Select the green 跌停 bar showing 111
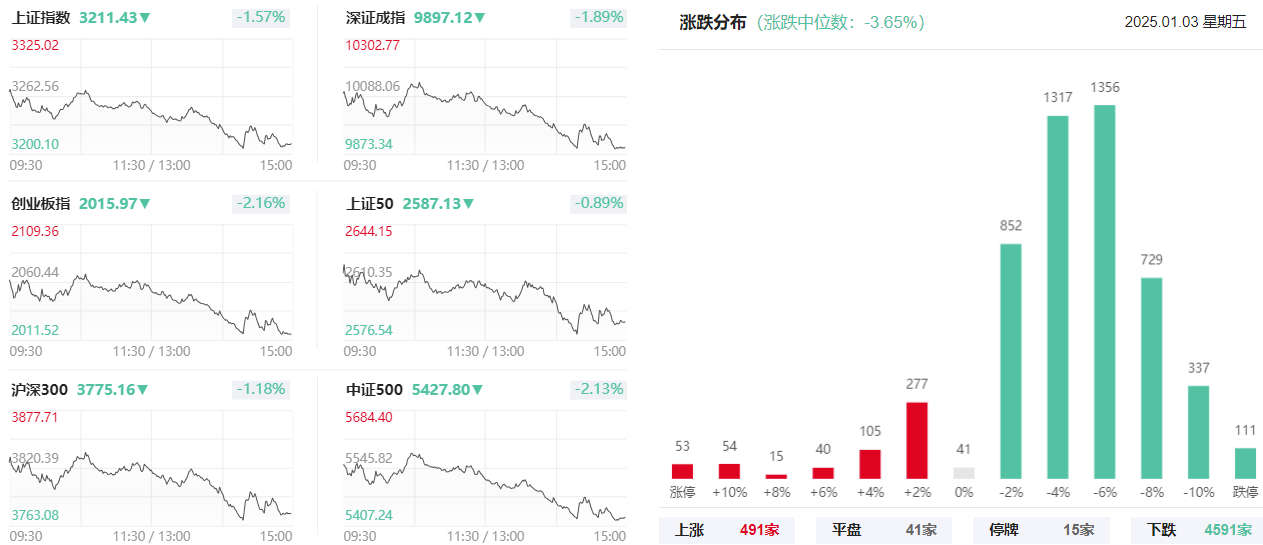The image size is (1263, 545). 1245,463
